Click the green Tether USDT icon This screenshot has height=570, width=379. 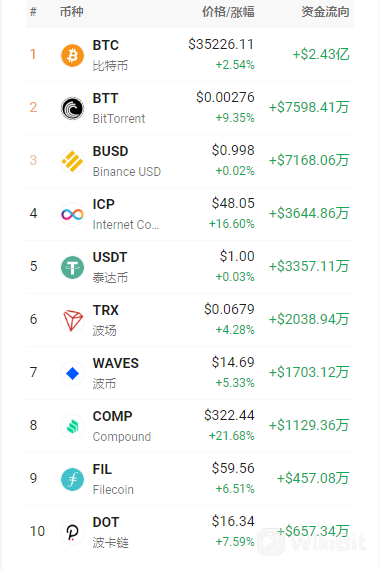(x=72, y=268)
